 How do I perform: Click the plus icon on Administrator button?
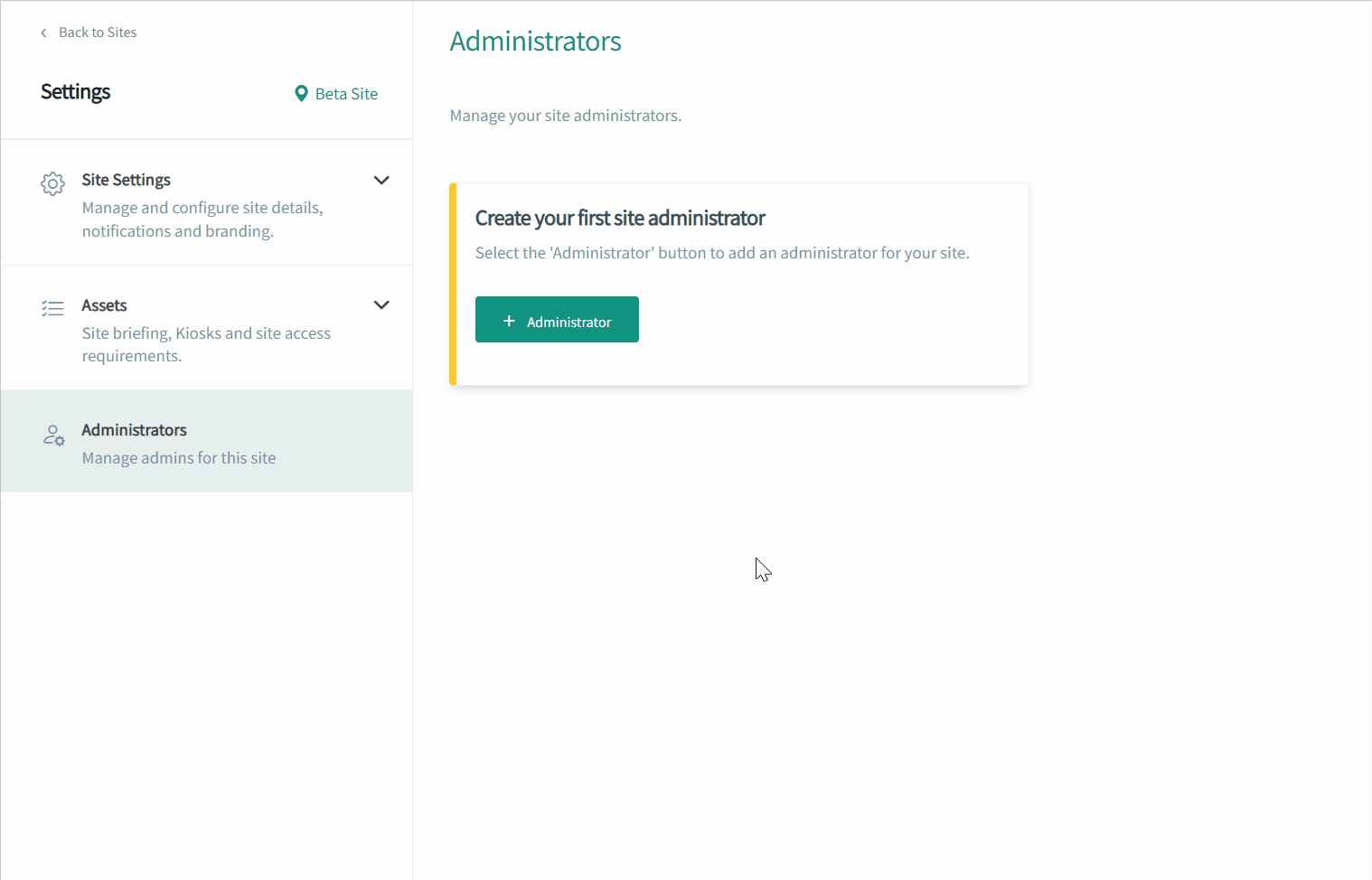[509, 322]
